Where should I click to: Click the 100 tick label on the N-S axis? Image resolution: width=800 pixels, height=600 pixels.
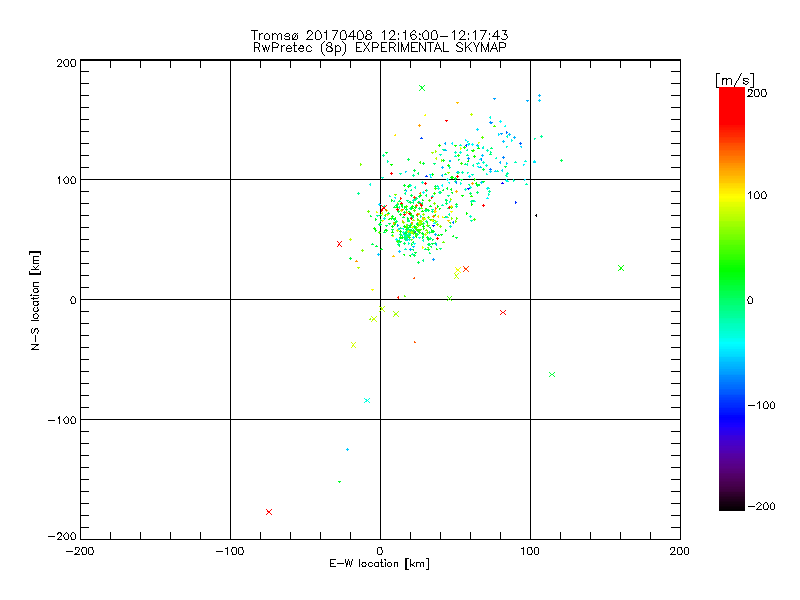tap(66, 180)
